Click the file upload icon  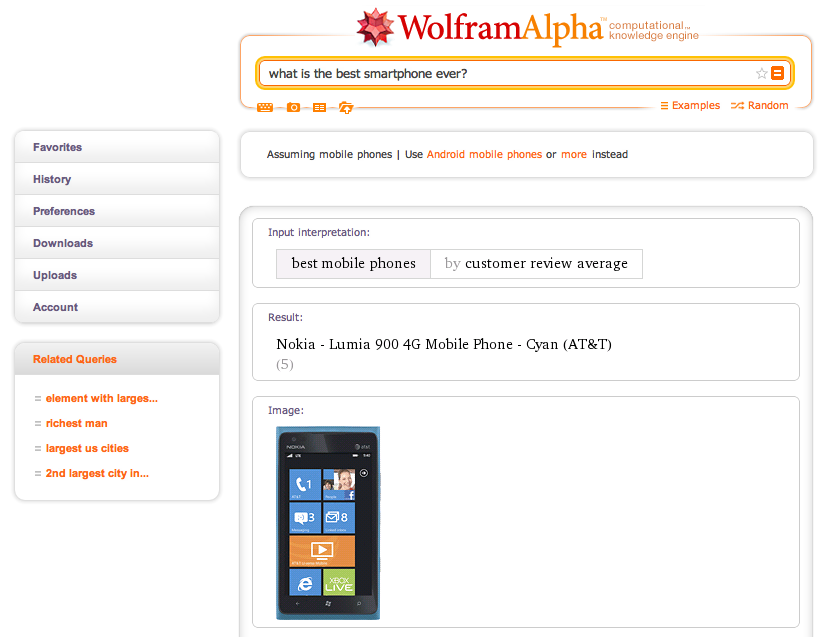(346, 107)
